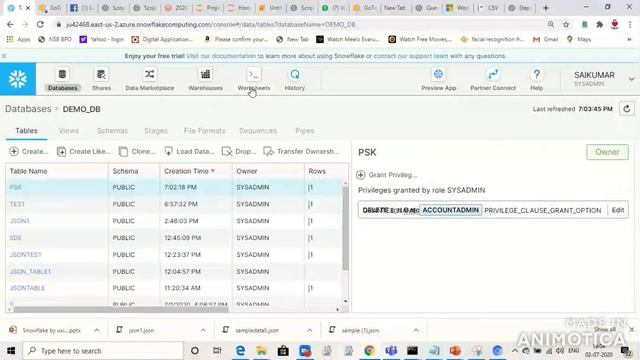Click the Owner badge button

coord(607,152)
